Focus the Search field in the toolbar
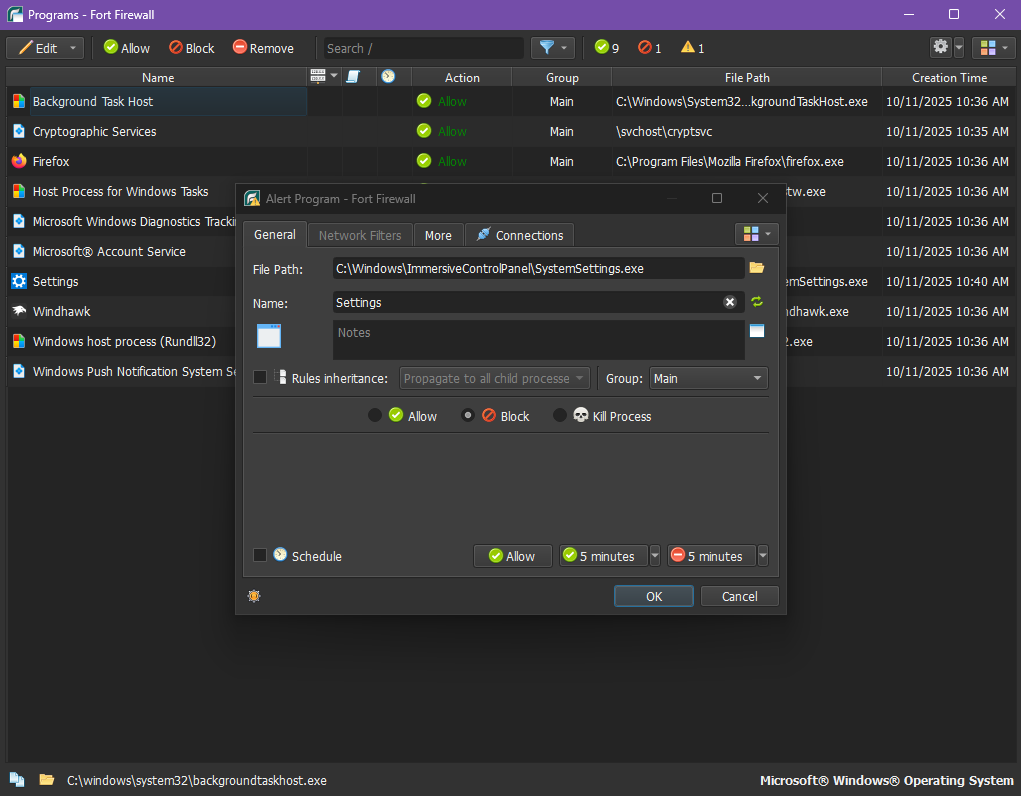 click(423, 48)
